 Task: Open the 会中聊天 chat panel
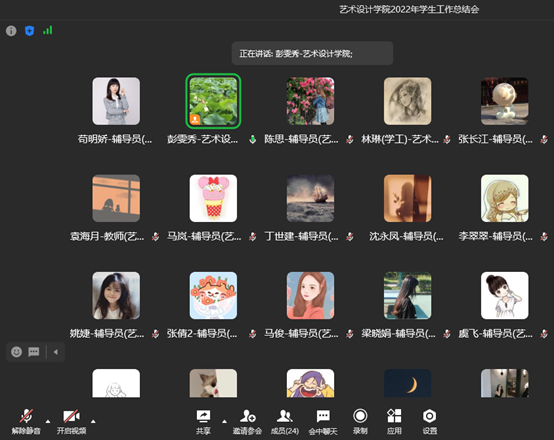point(323,422)
